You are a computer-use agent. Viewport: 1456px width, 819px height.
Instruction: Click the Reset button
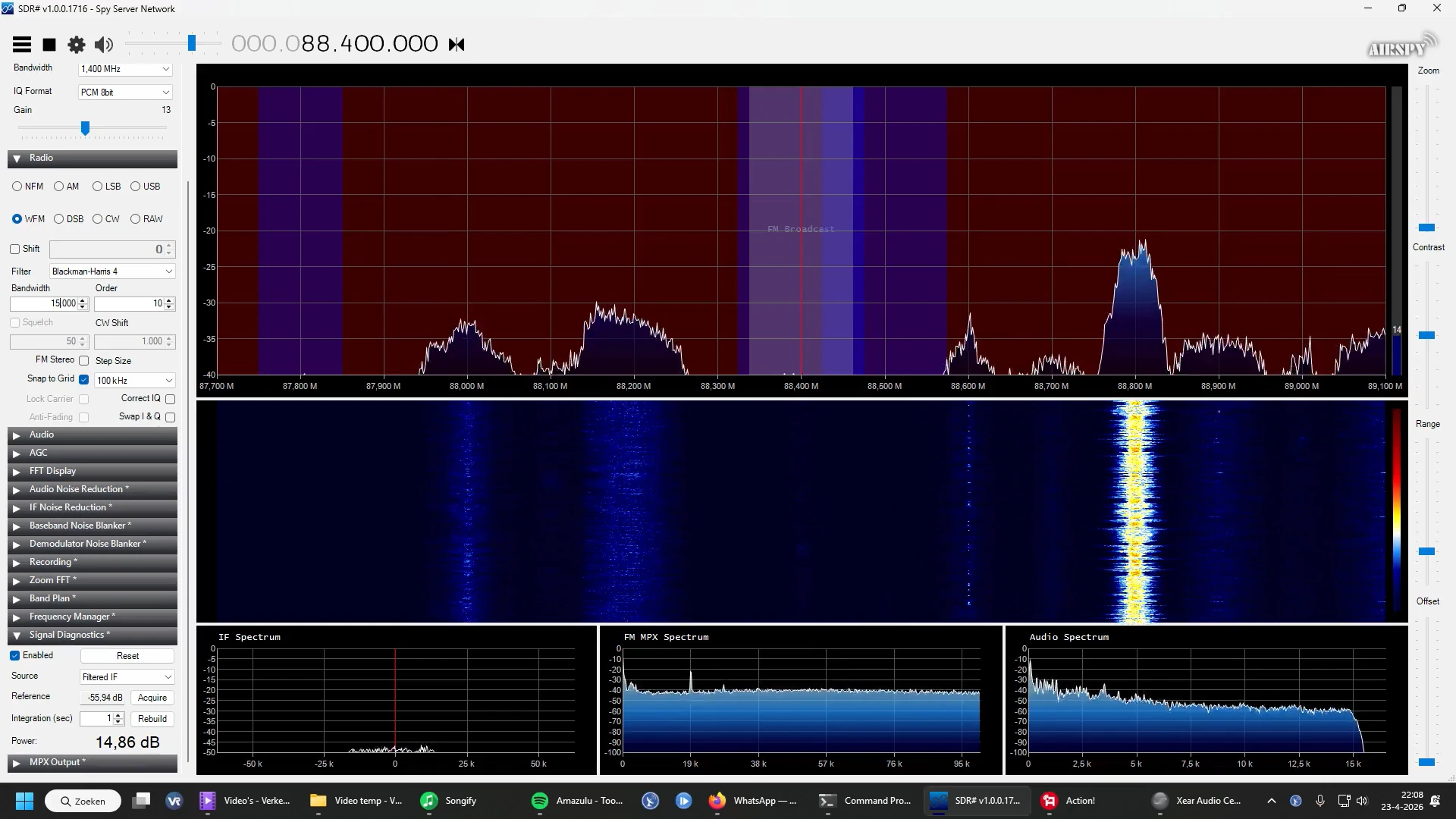coord(127,656)
